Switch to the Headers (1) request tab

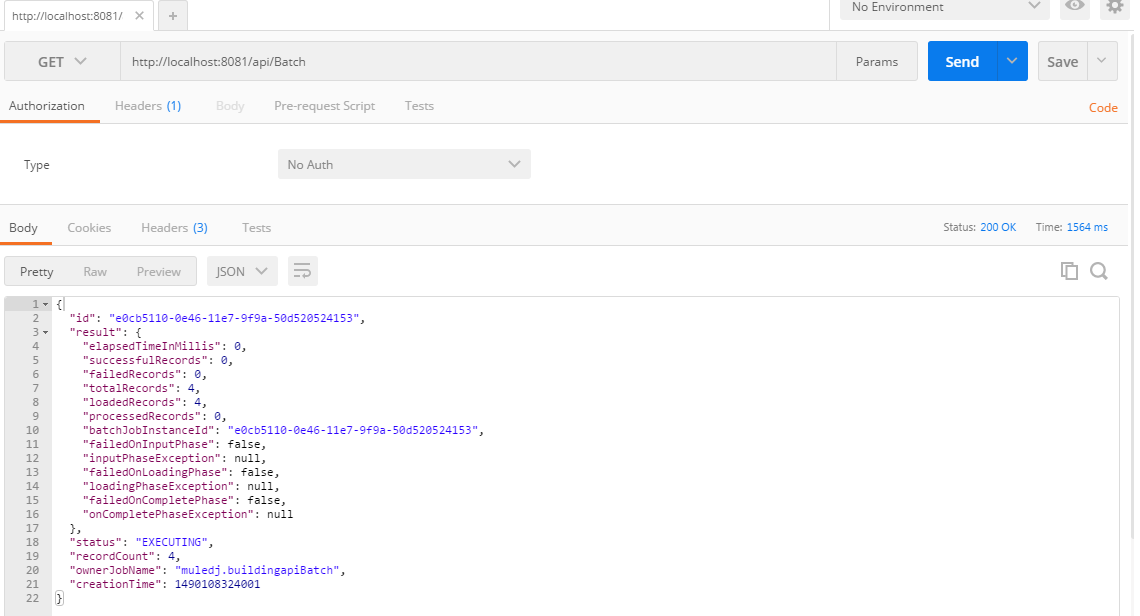pyautogui.click(x=147, y=105)
